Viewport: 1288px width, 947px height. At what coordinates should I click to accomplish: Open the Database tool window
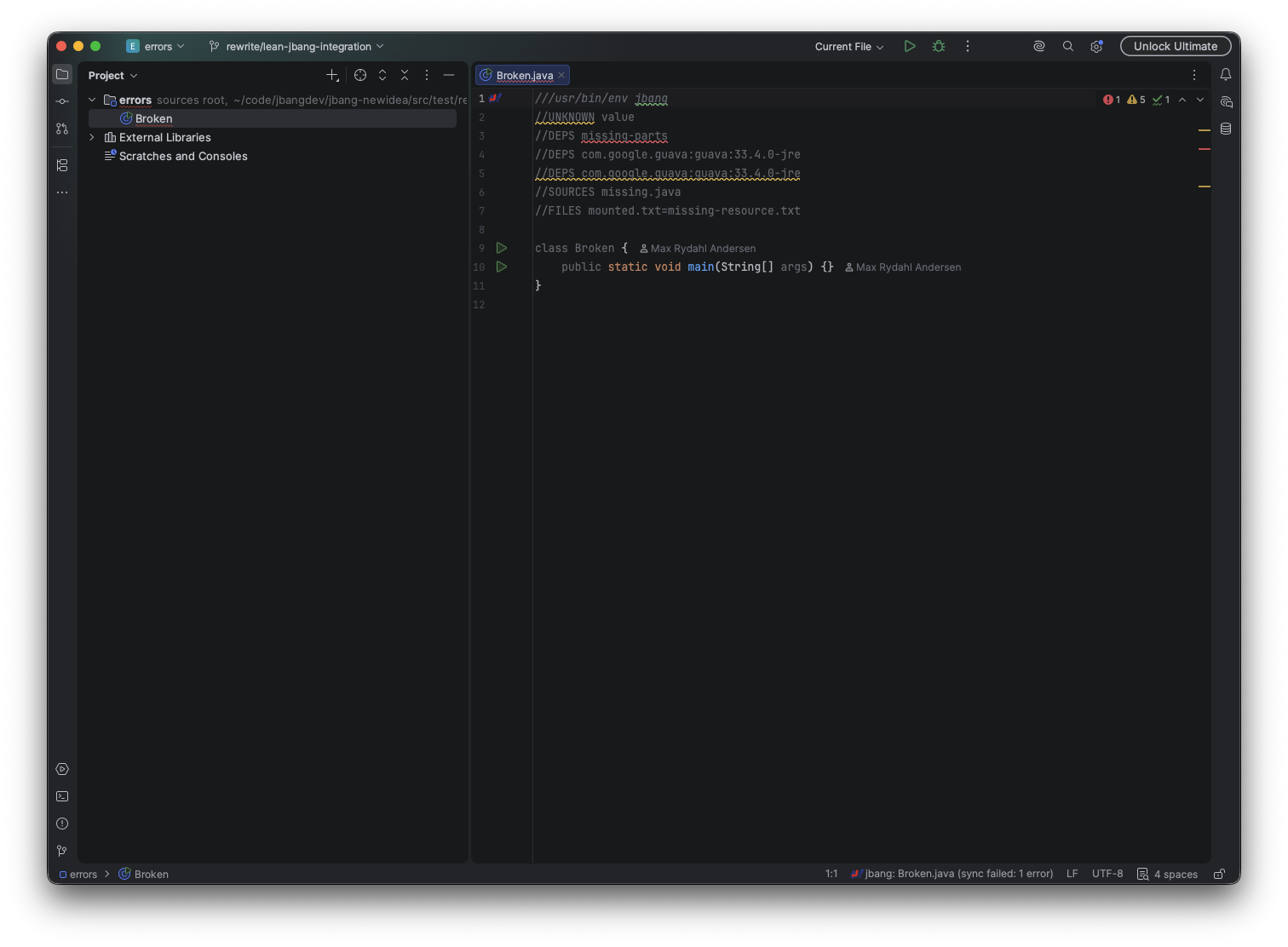click(x=1226, y=129)
